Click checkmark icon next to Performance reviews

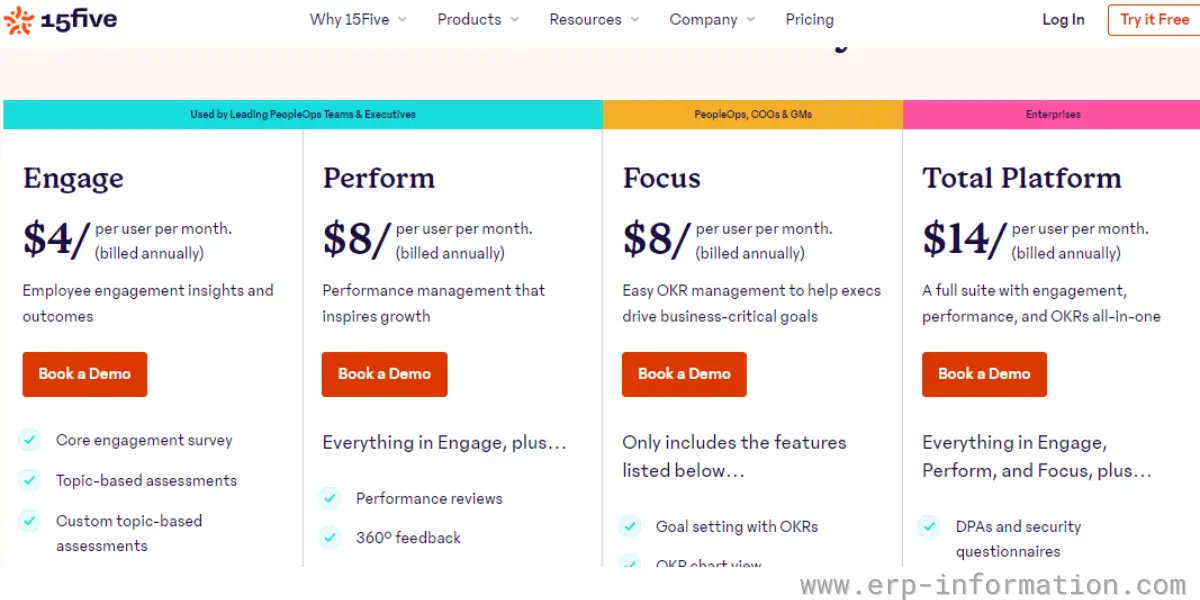coord(330,498)
